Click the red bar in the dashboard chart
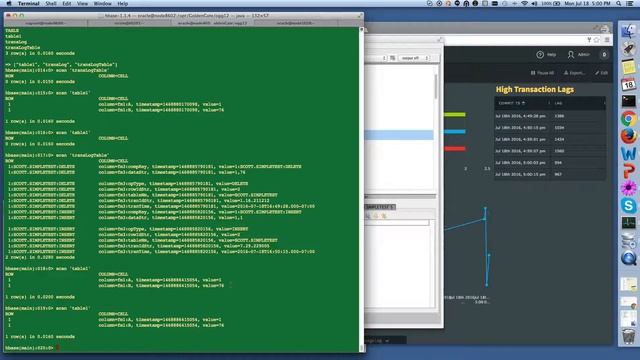Screen dimensions: 640x360 tap(455, 149)
